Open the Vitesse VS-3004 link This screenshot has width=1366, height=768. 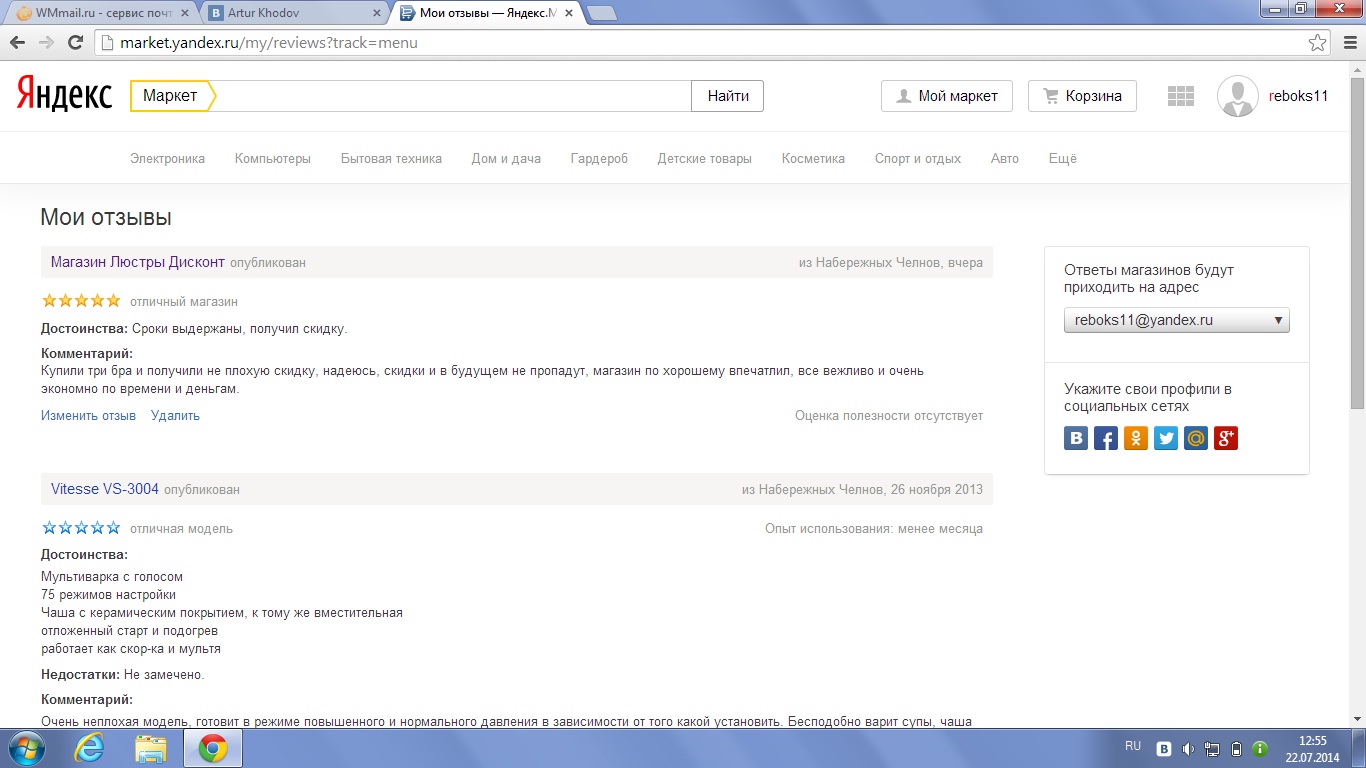tap(105, 489)
